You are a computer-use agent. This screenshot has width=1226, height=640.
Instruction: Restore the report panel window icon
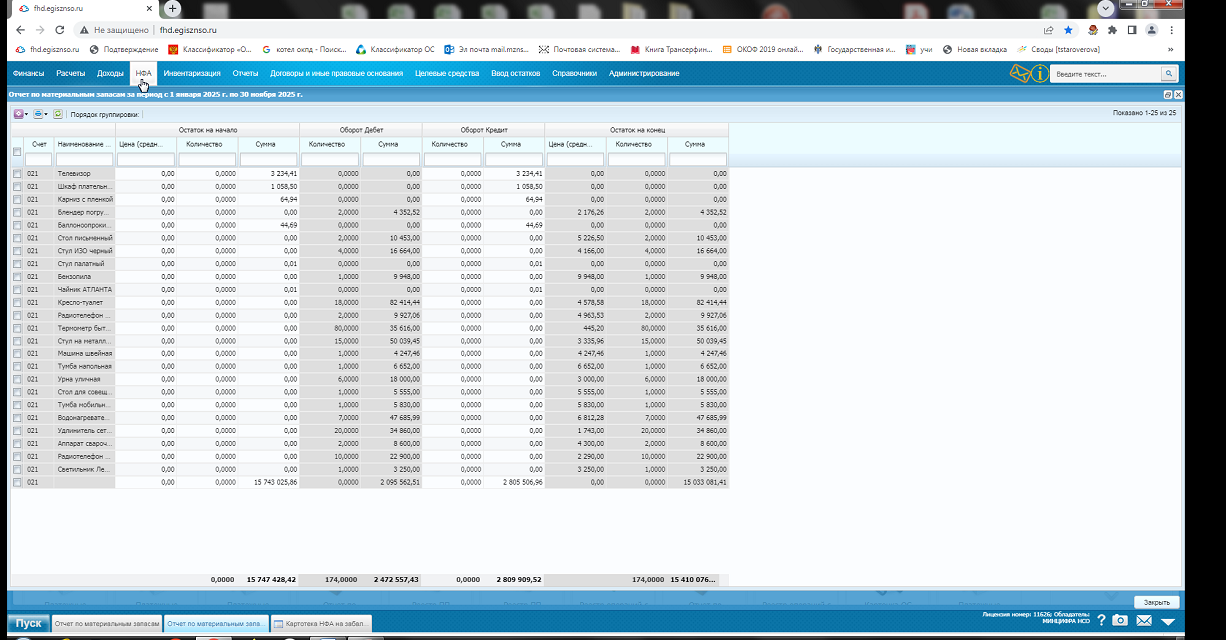point(1168,94)
